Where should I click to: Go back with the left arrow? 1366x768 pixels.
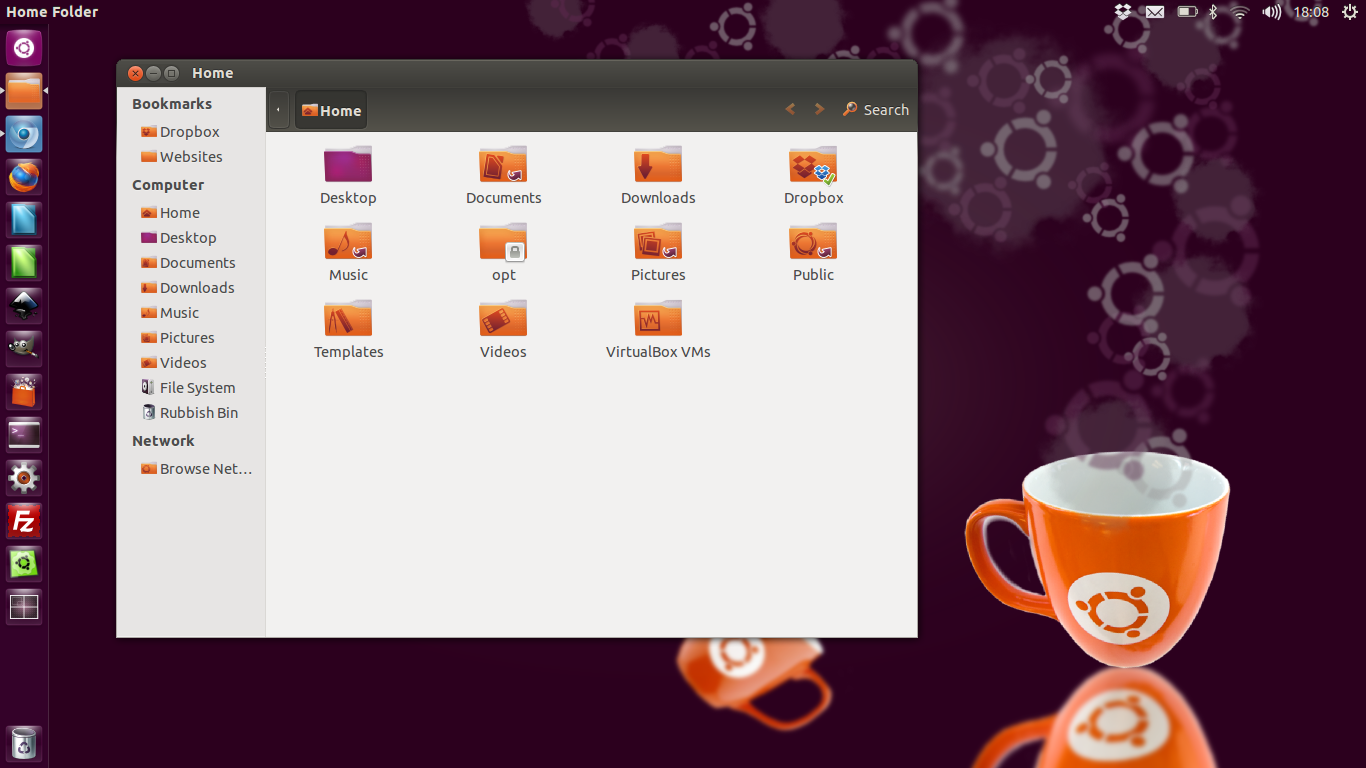[x=790, y=110]
